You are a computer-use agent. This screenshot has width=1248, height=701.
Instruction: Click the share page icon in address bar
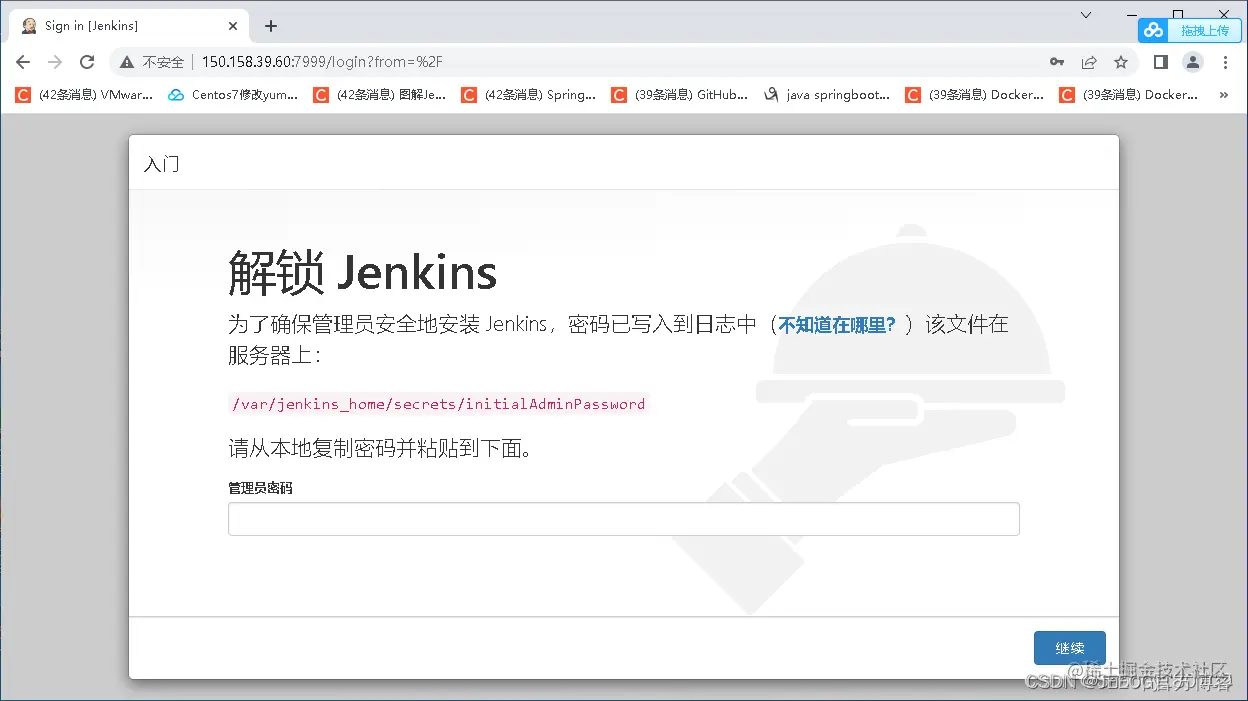tap(1089, 62)
